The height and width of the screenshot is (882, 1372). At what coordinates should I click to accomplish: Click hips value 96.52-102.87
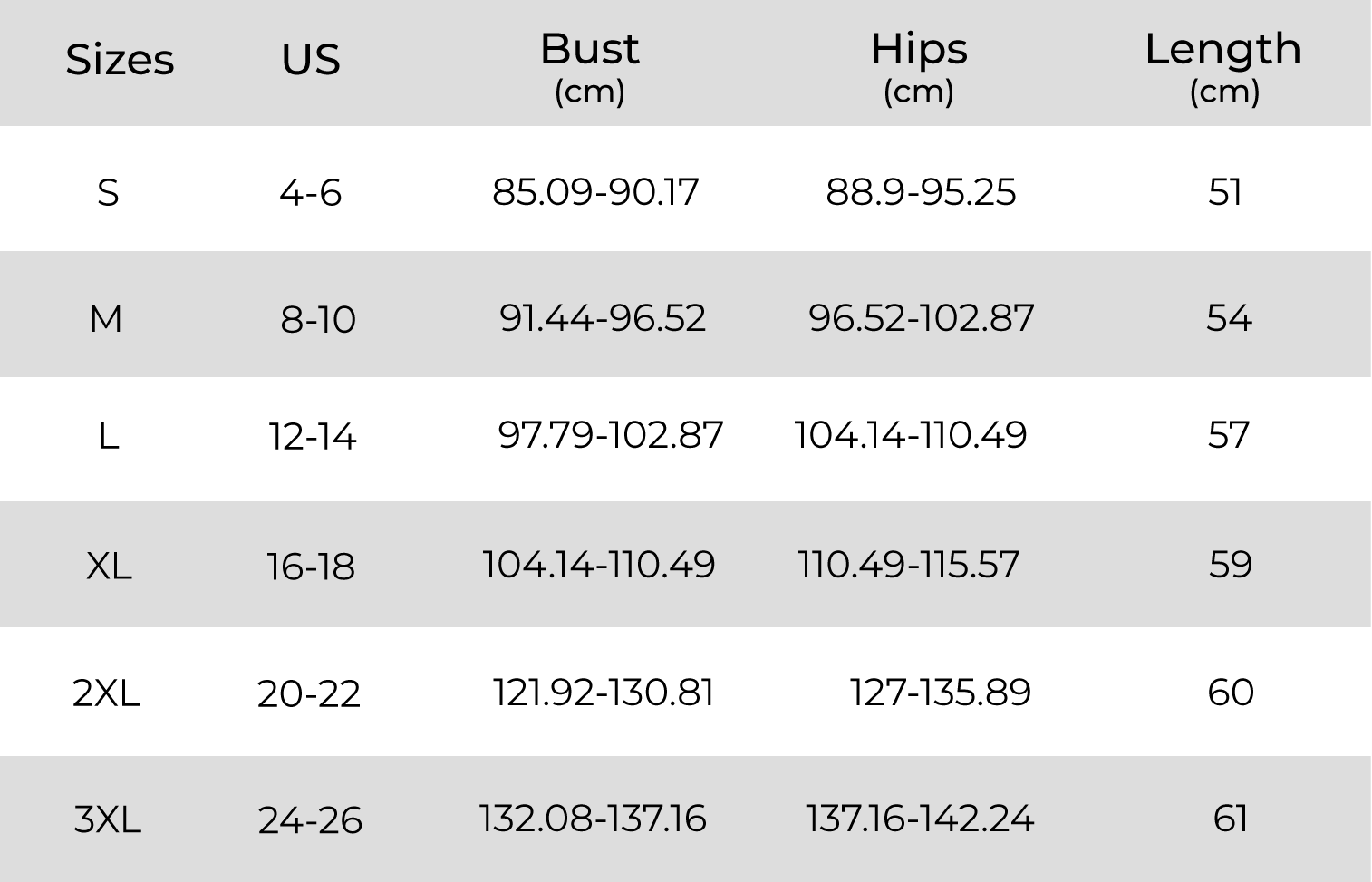point(922,317)
